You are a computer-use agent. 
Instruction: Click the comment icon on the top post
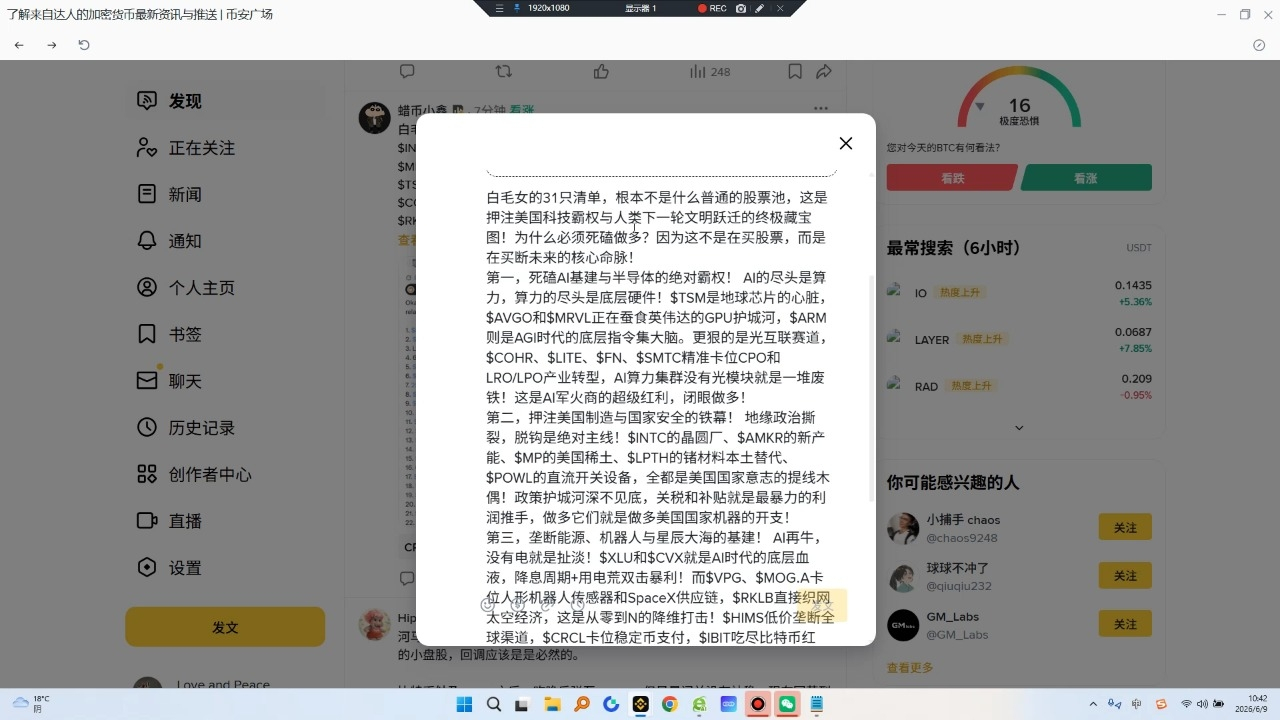click(407, 72)
